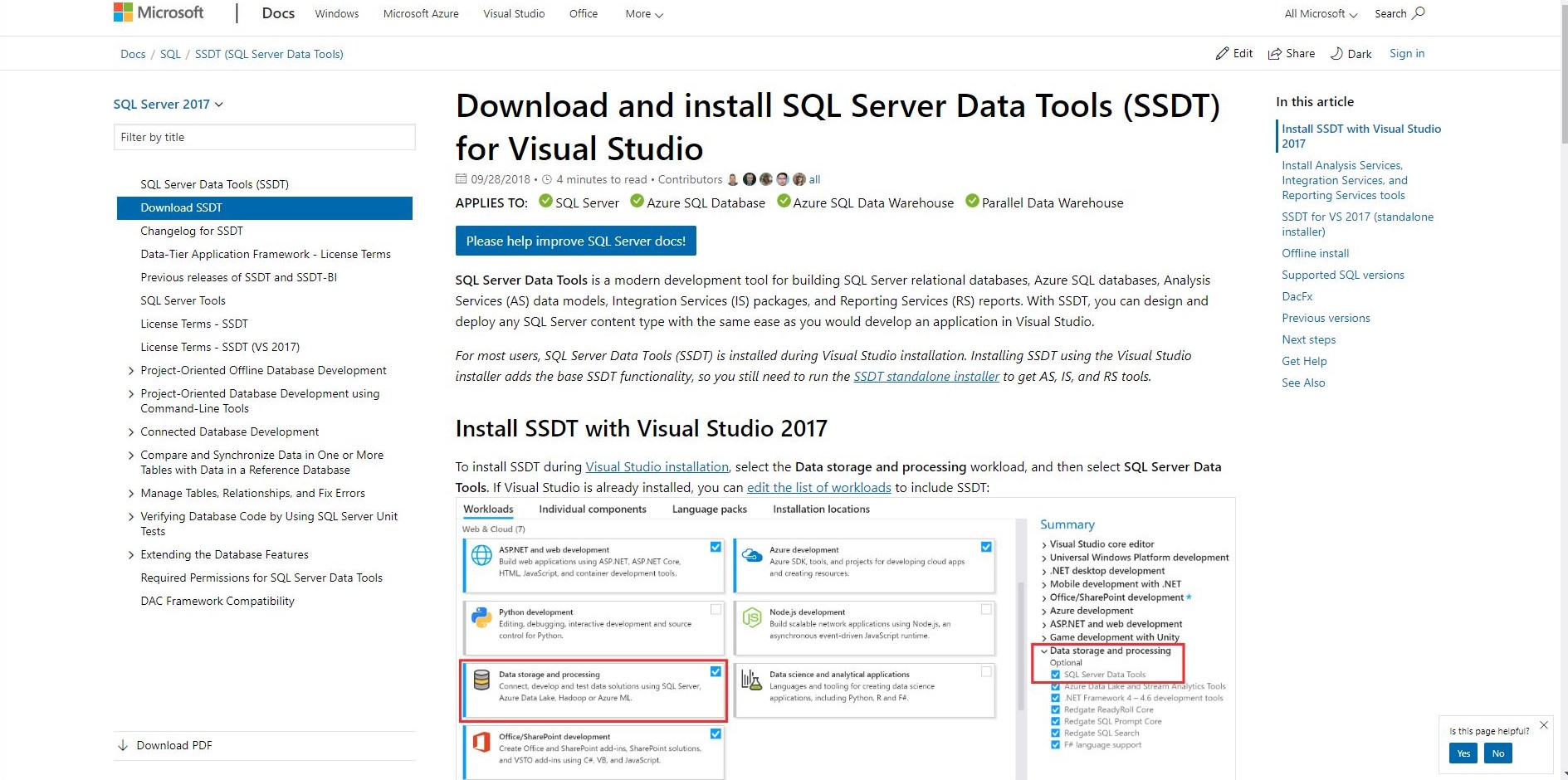Open the SQL Server 2017 version dropdown

coord(169,105)
